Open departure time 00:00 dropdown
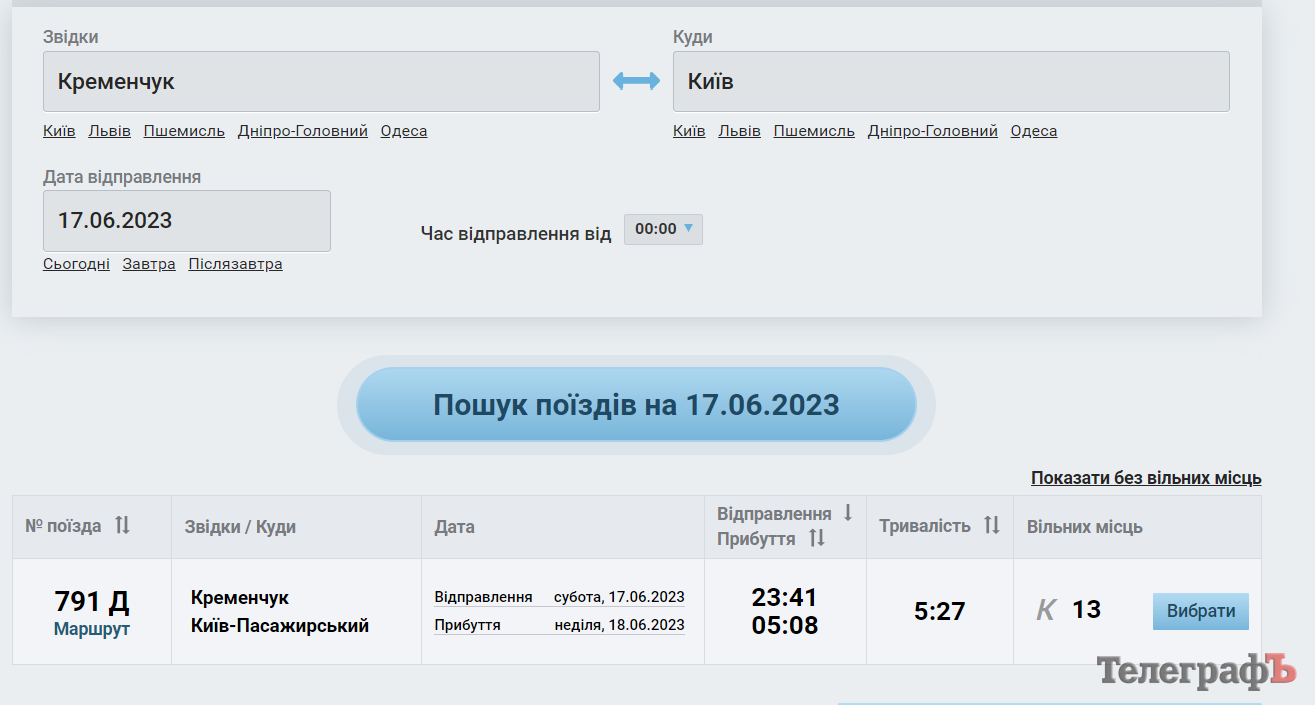Viewport: 1315px width, 705px height. (x=663, y=229)
